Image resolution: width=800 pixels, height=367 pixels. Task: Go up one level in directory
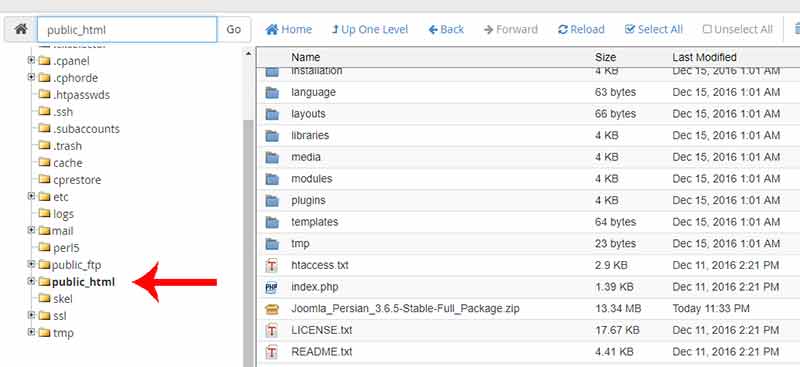(370, 30)
